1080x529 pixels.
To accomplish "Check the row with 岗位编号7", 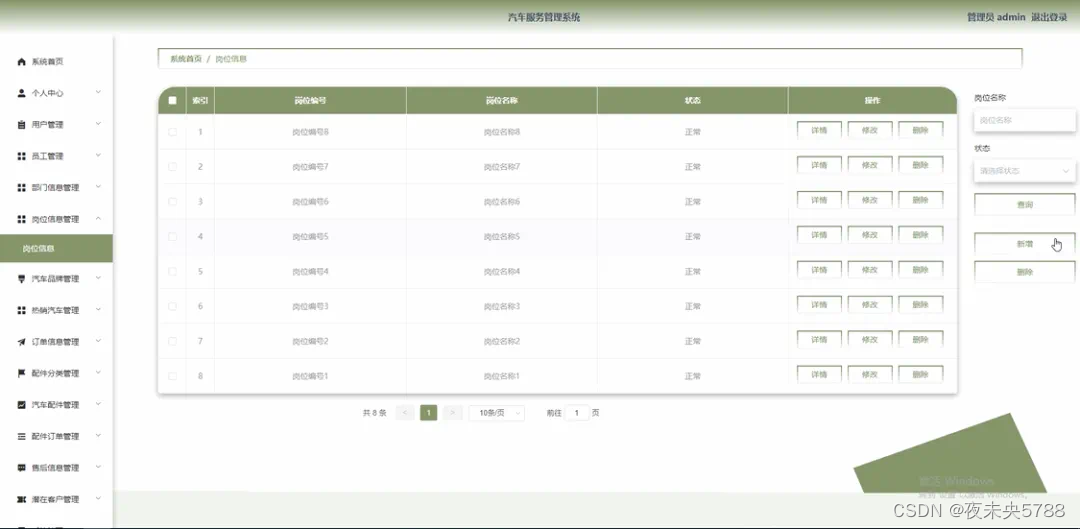I will [x=172, y=167].
